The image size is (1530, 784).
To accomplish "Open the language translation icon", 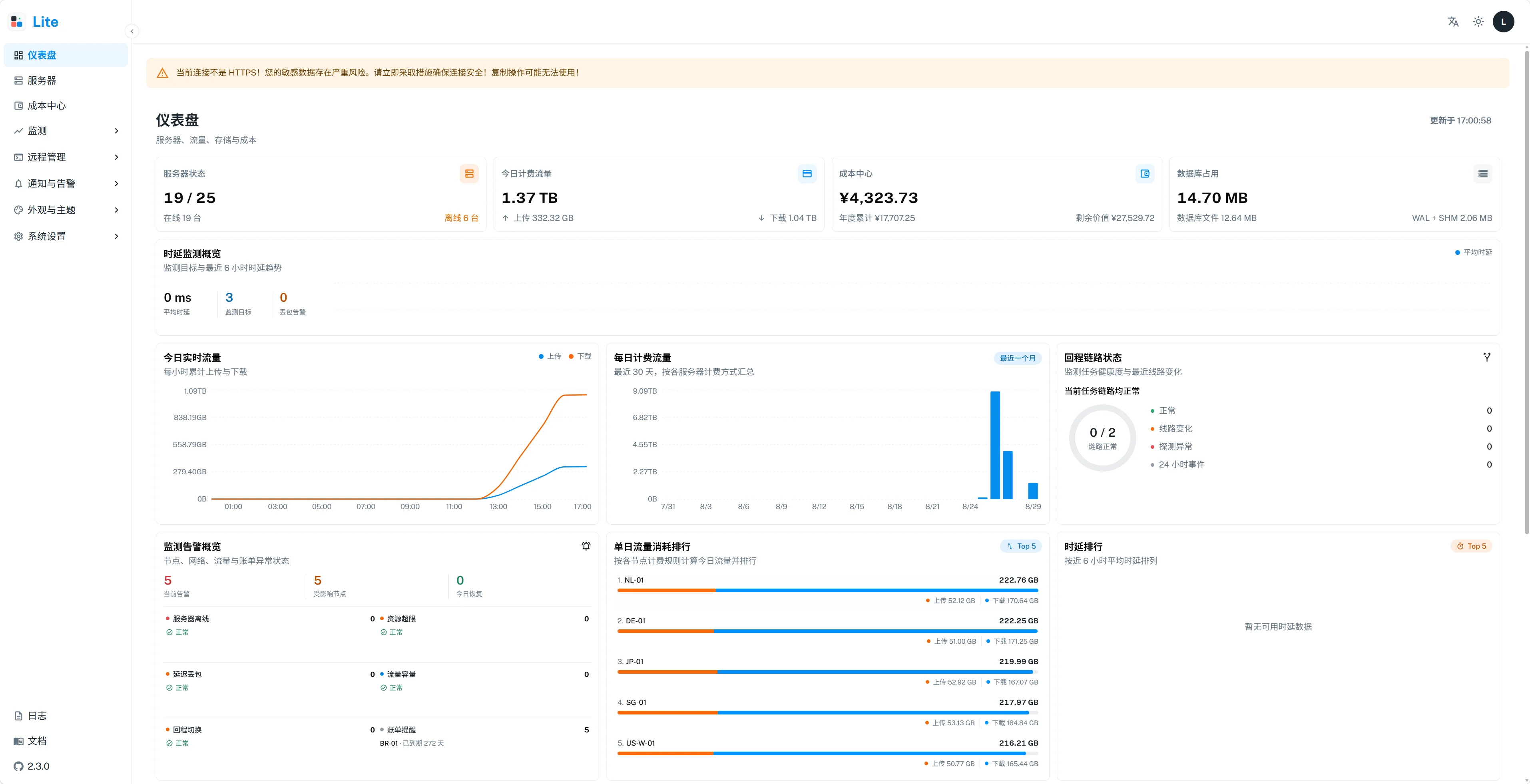I will coord(1453,22).
